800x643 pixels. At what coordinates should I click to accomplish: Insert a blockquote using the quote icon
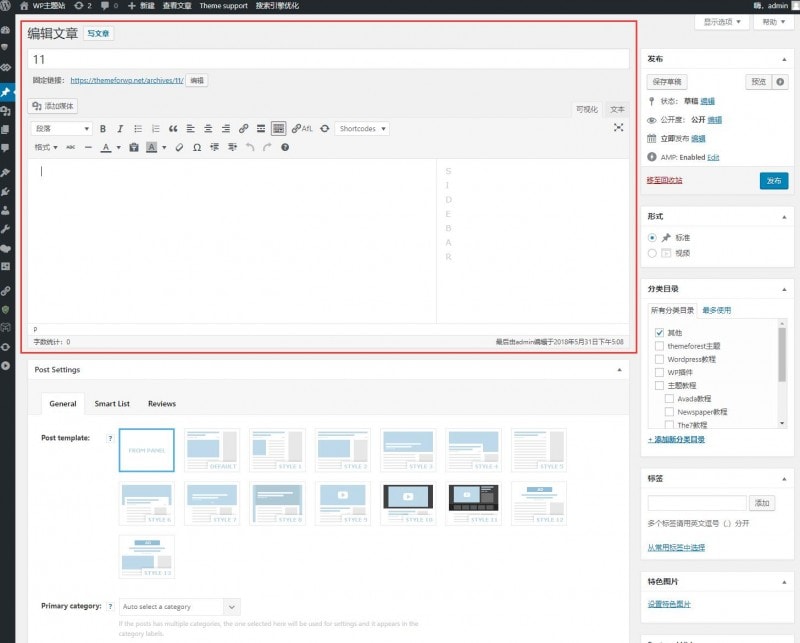click(173, 129)
